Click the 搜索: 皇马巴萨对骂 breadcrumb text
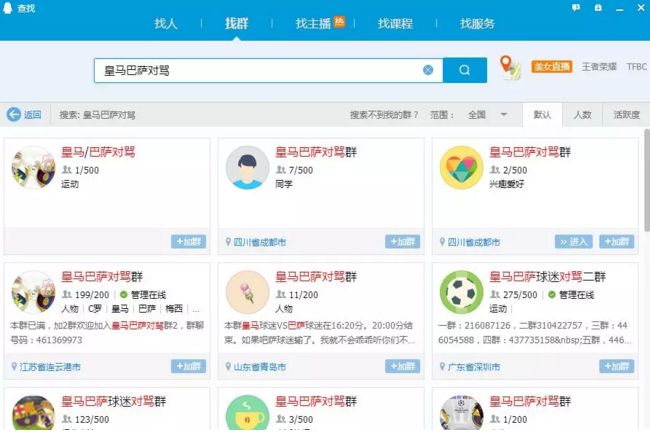This screenshot has width=650, height=443. click(x=97, y=115)
